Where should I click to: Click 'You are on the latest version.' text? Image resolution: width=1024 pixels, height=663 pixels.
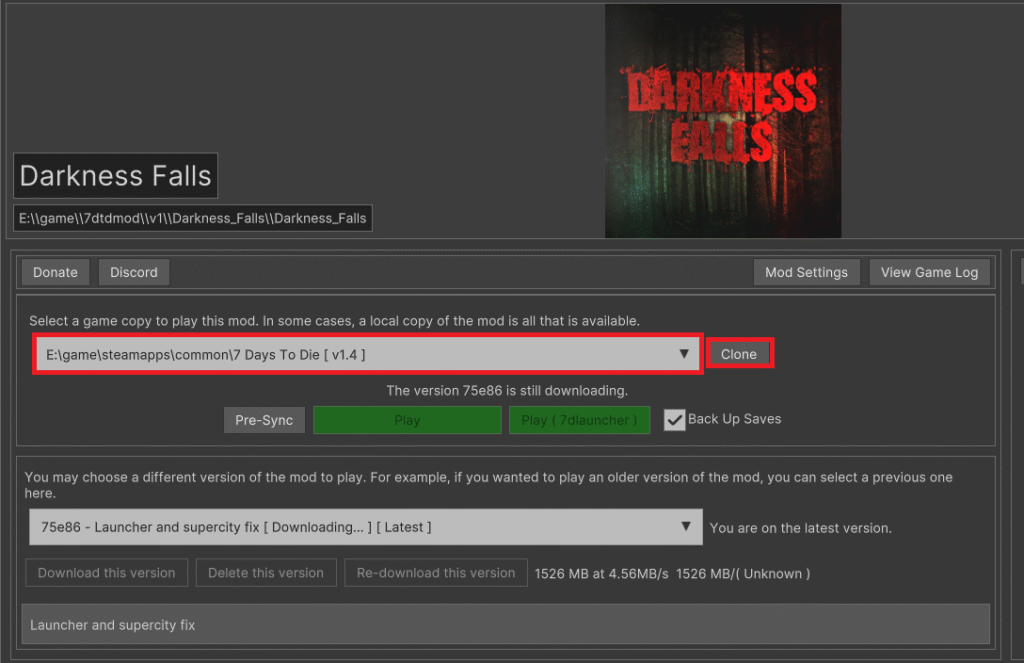tap(801, 528)
